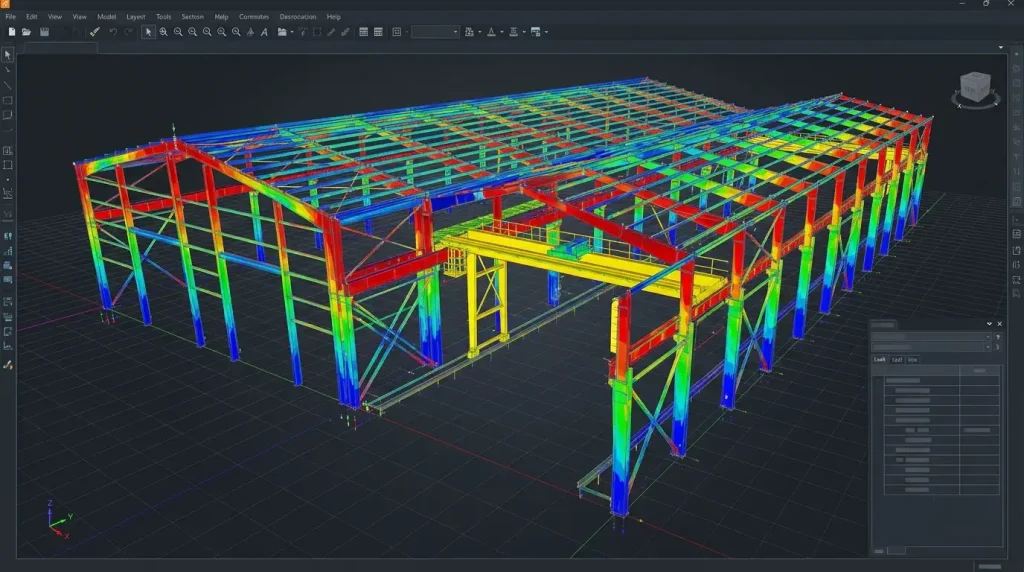
Task: Open the Model menu
Action: click(x=106, y=17)
